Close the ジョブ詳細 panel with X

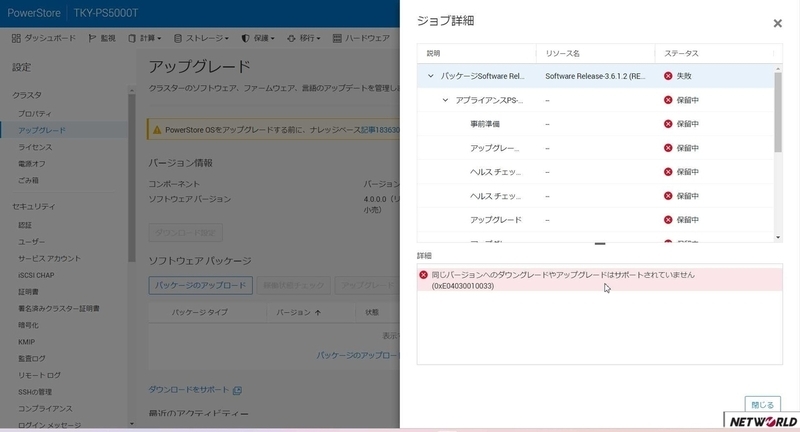777,23
